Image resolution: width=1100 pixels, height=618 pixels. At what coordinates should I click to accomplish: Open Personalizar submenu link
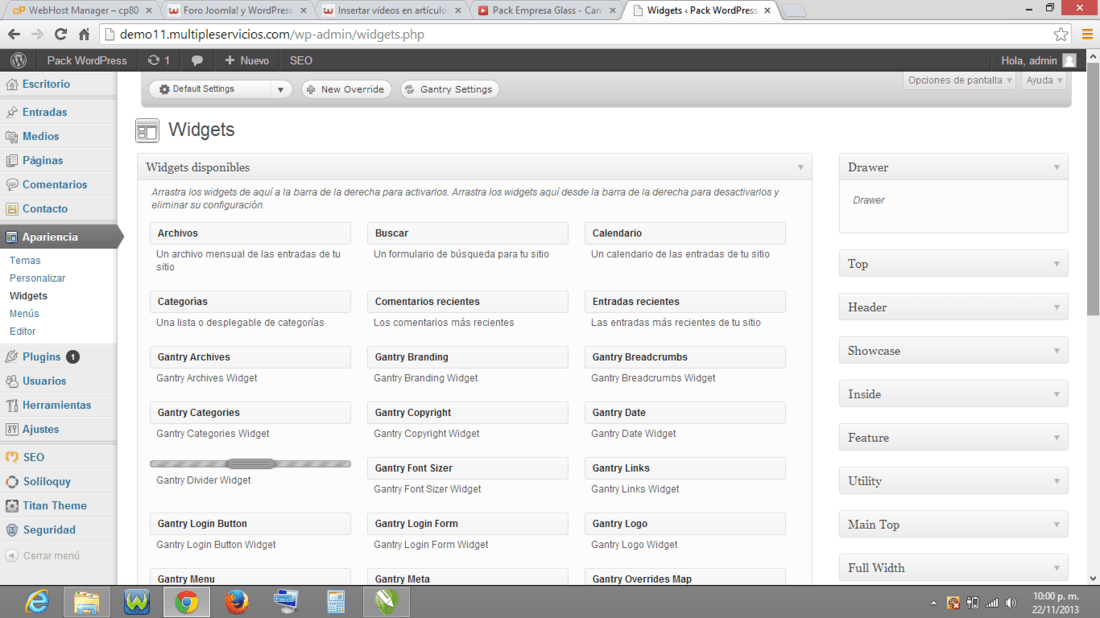click(37, 278)
